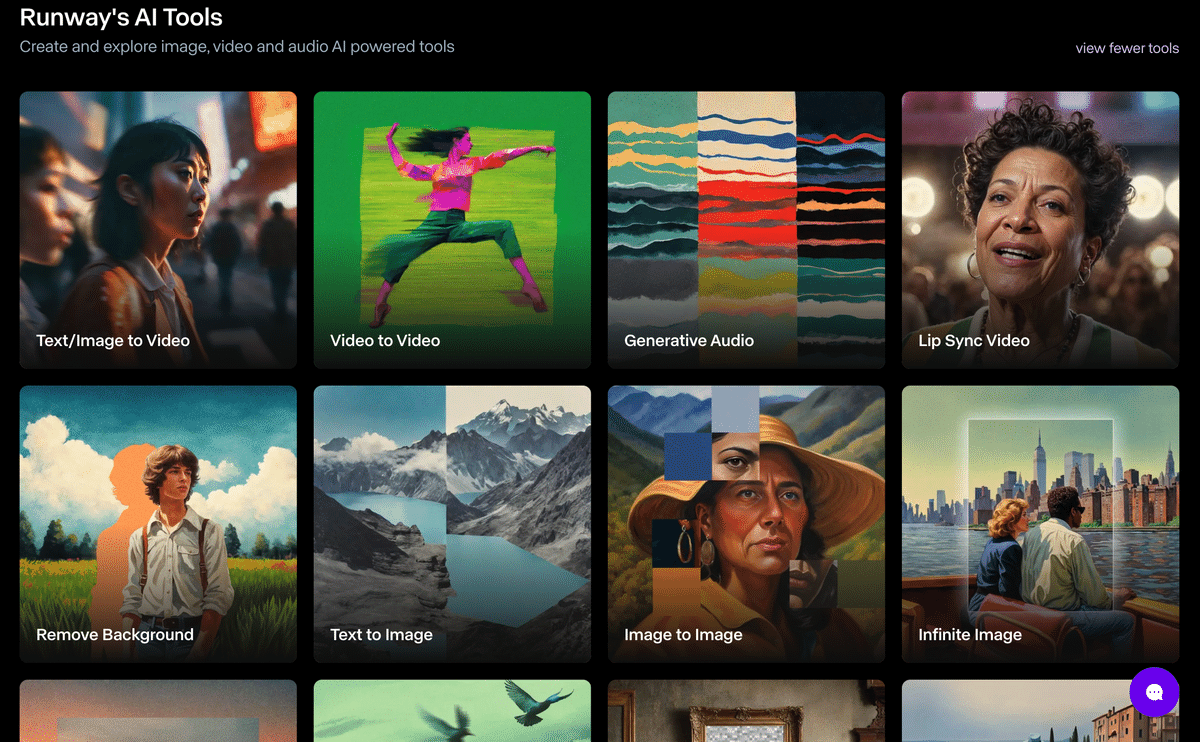Open the partially visible card with flying birds

tap(452, 711)
